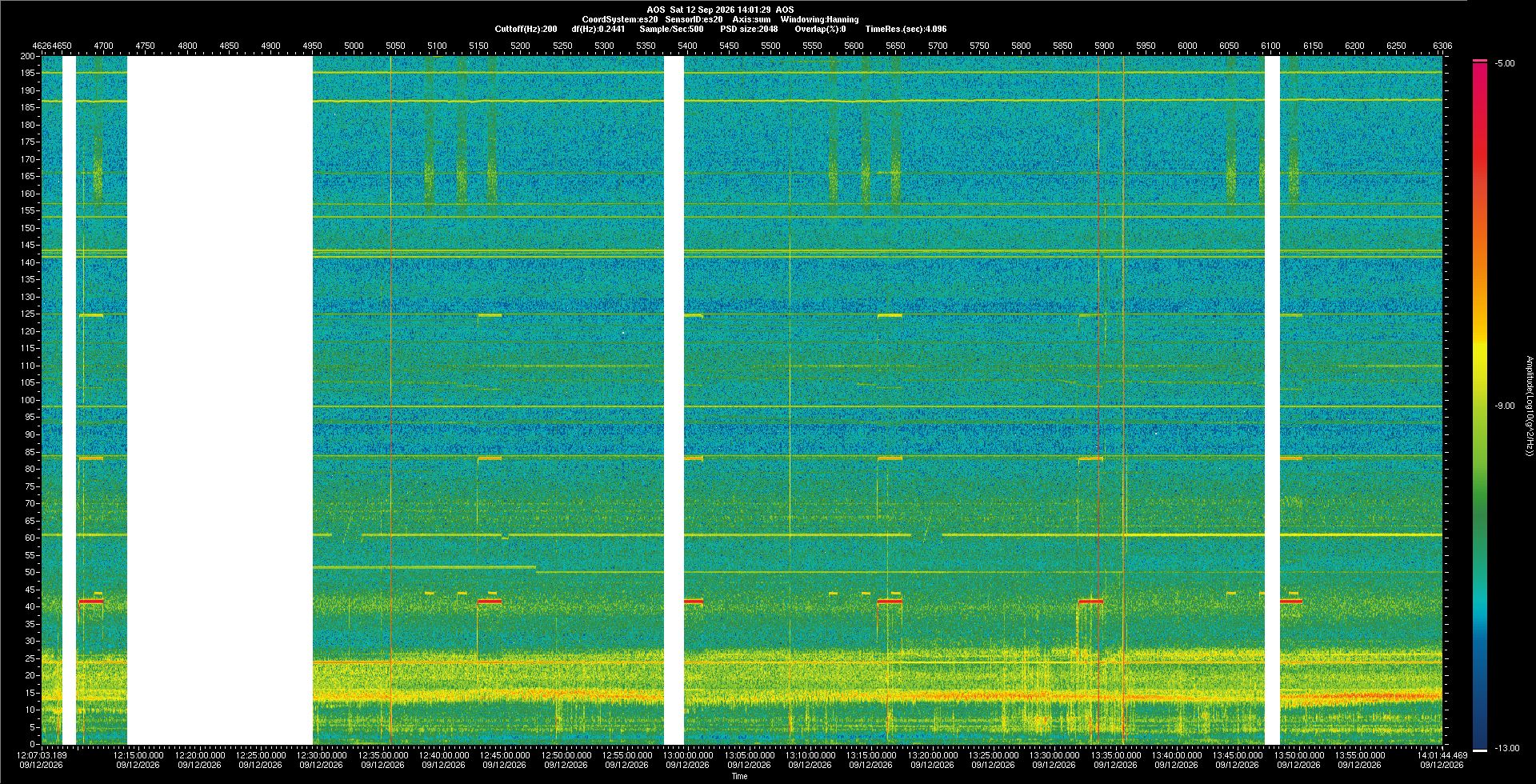Click the 5000 top-axis tick label
The width and height of the screenshot is (1536, 784).
tap(354, 46)
